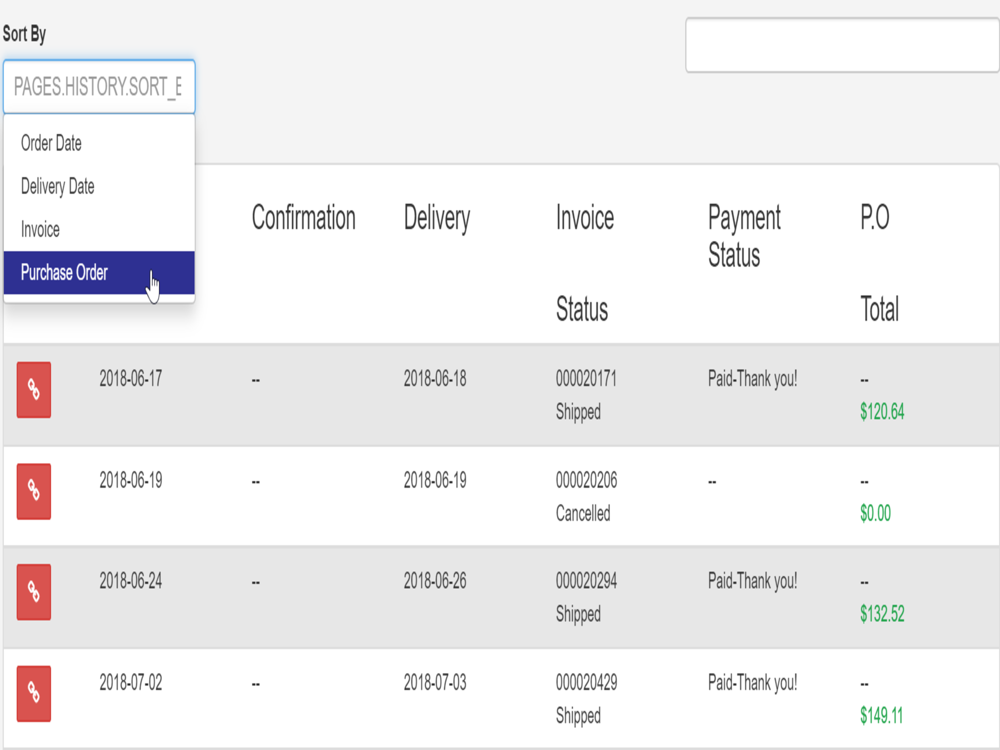
Task: Click the P.O column header
Action: point(874,217)
